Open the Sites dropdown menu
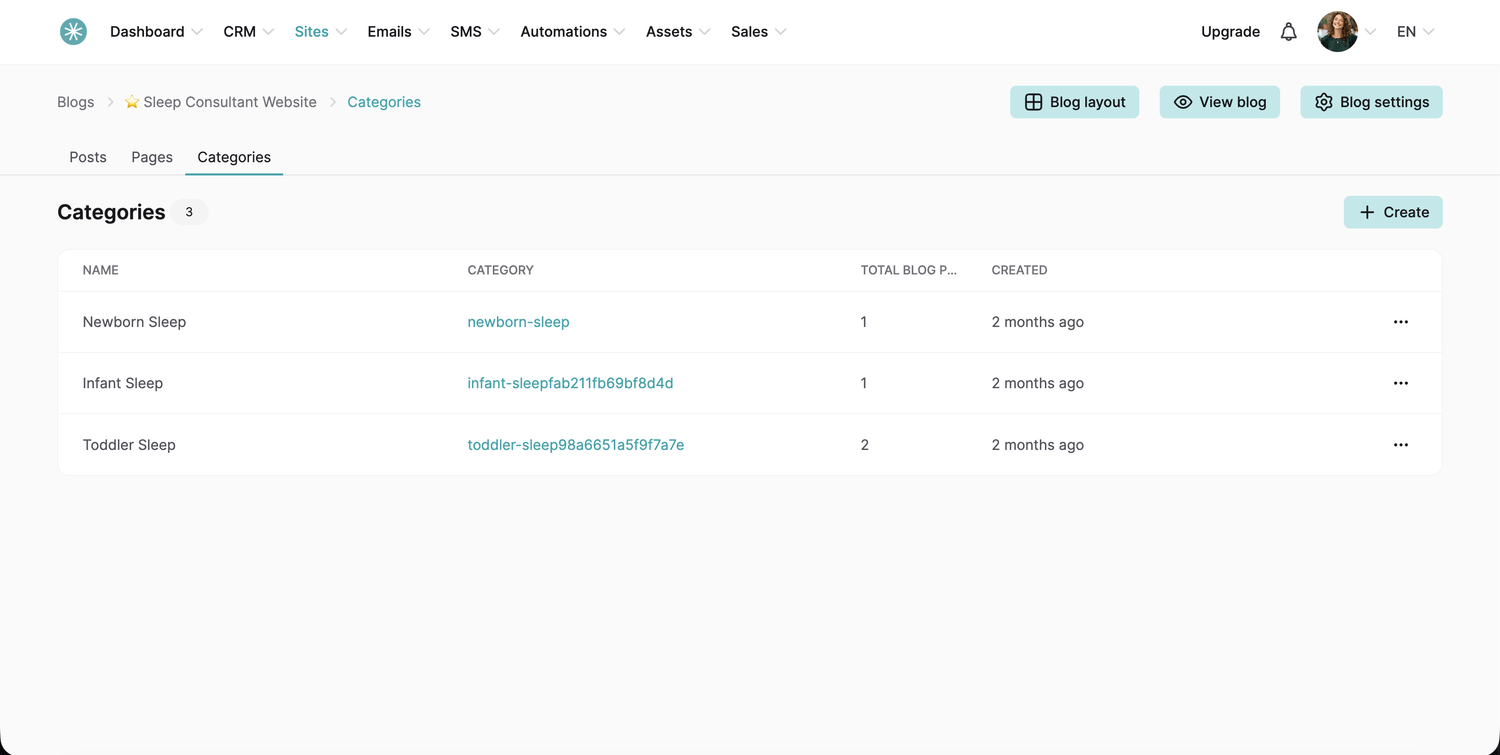 click(x=321, y=32)
